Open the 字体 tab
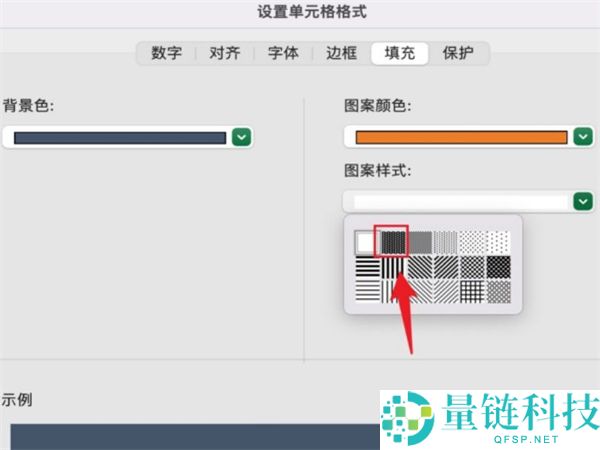The width and height of the screenshot is (600, 450). (x=283, y=53)
